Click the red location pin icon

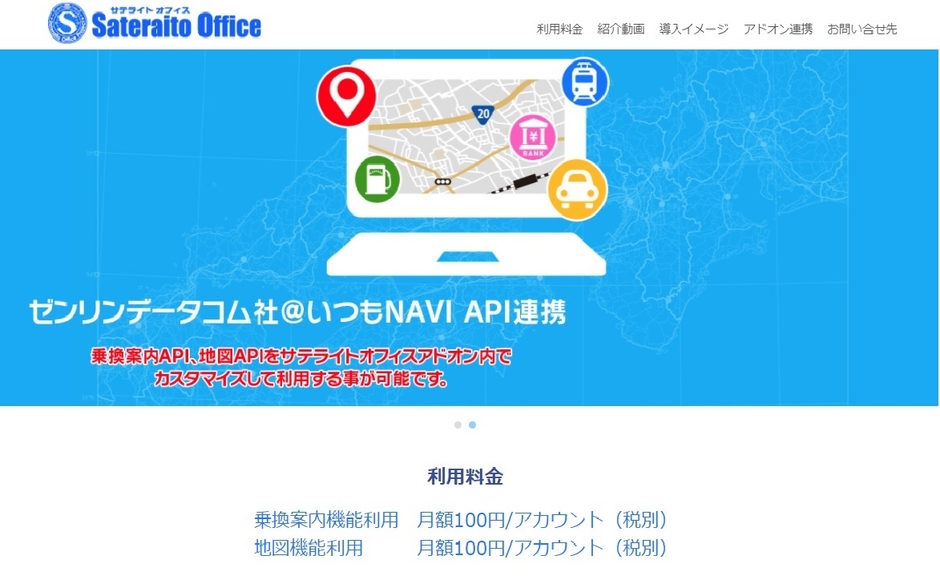tap(345, 97)
